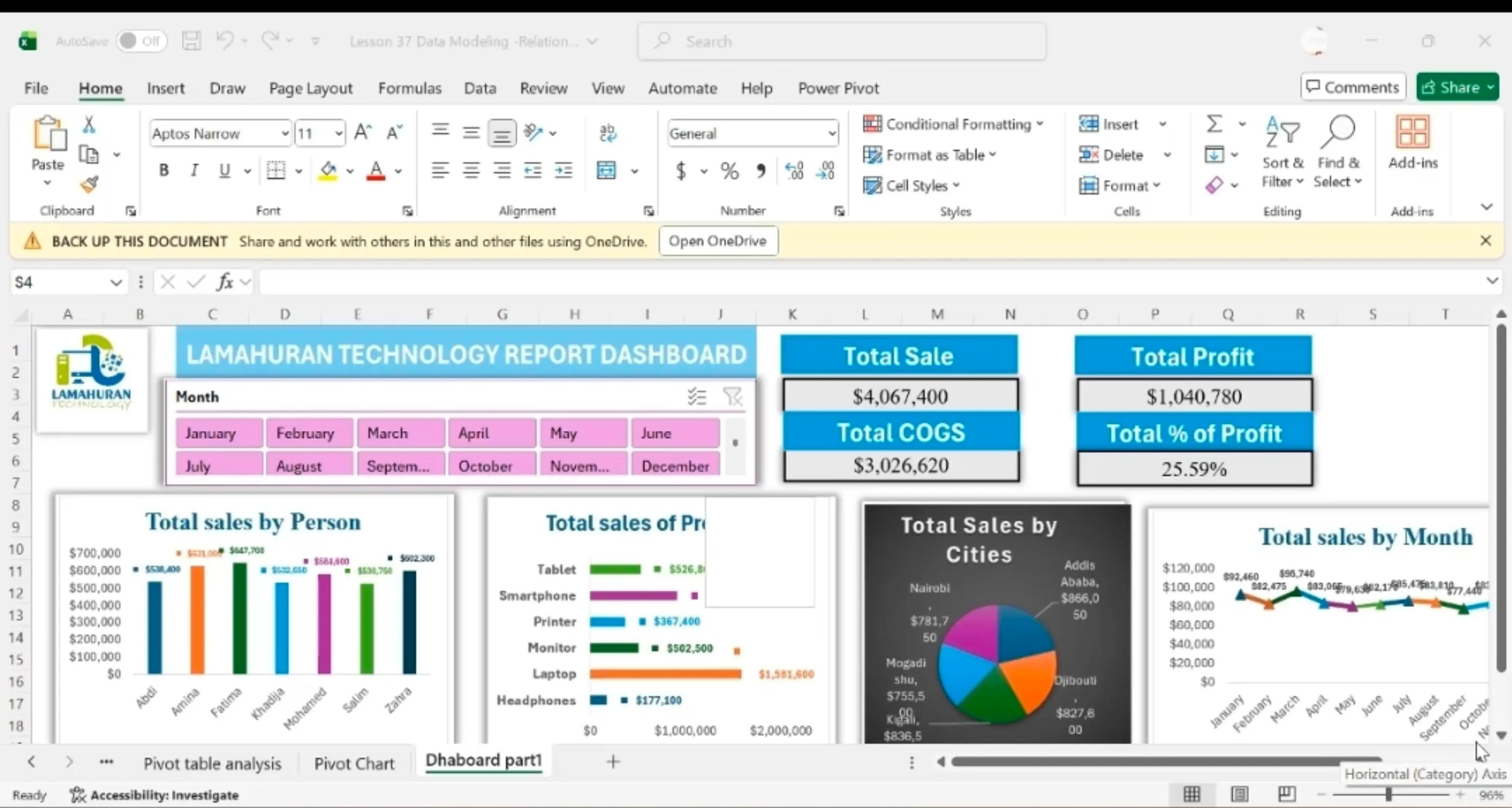Viewport: 1512px width, 808px height.
Task: Increase font size with larger A icon
Action: [363, 132]
